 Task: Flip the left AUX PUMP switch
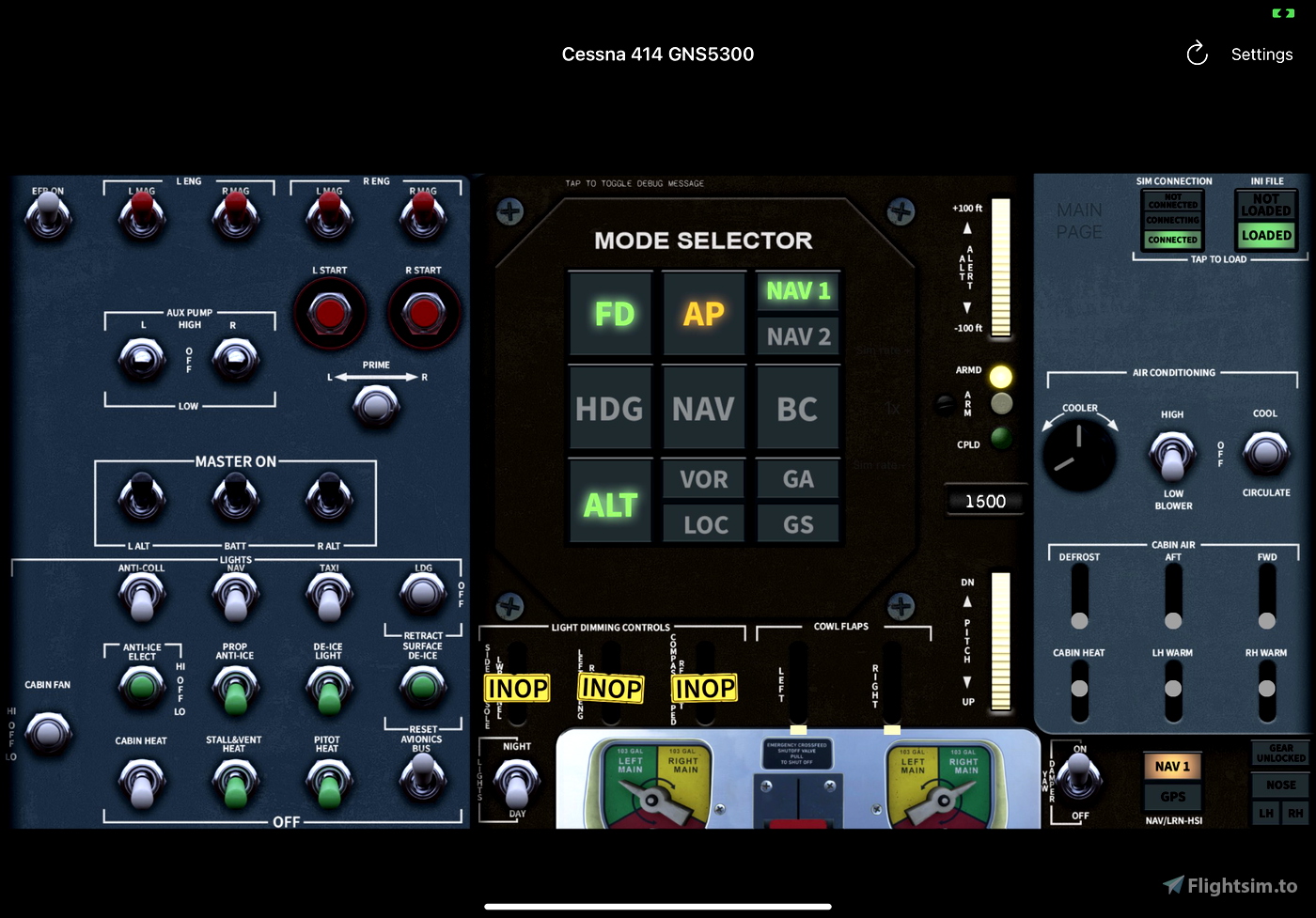[142, 359]
